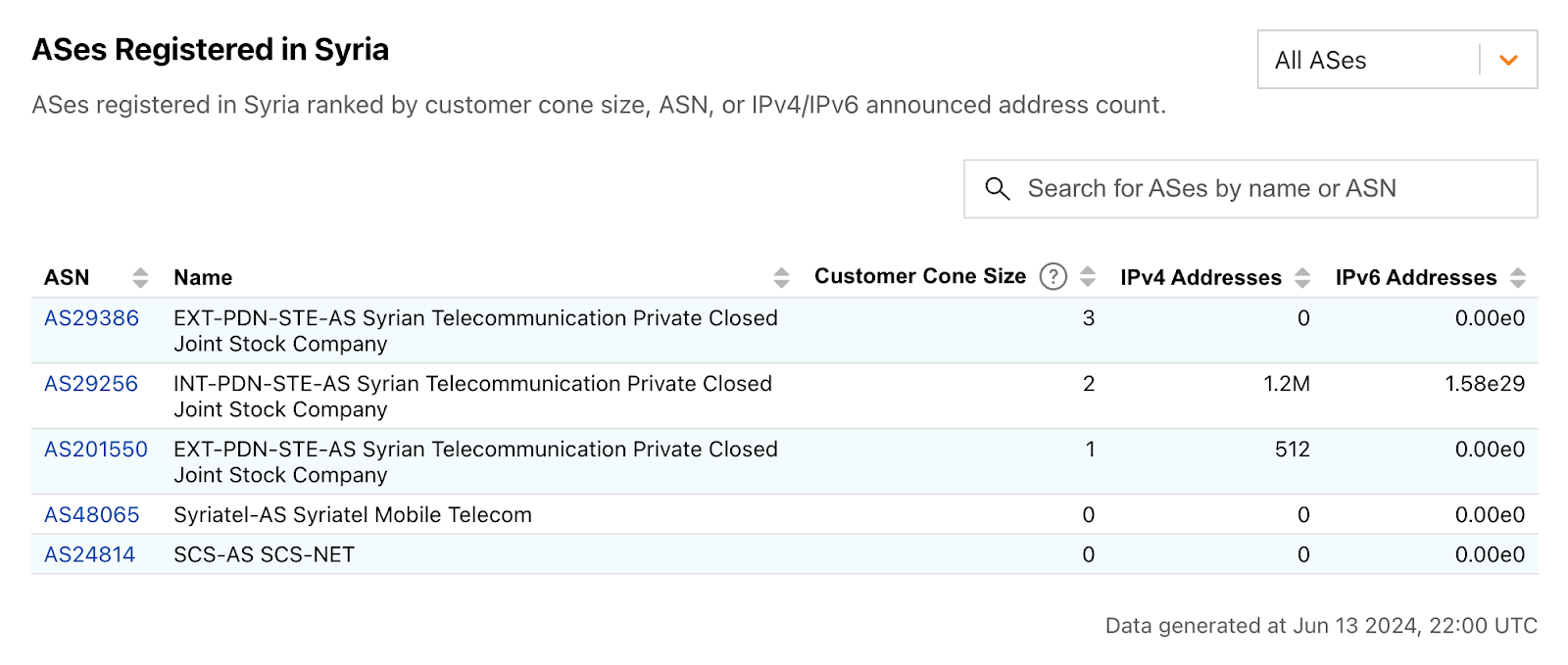1568x665 pixels.
Task: Focus the Search for ASes field
Action: coord(1250,189)
